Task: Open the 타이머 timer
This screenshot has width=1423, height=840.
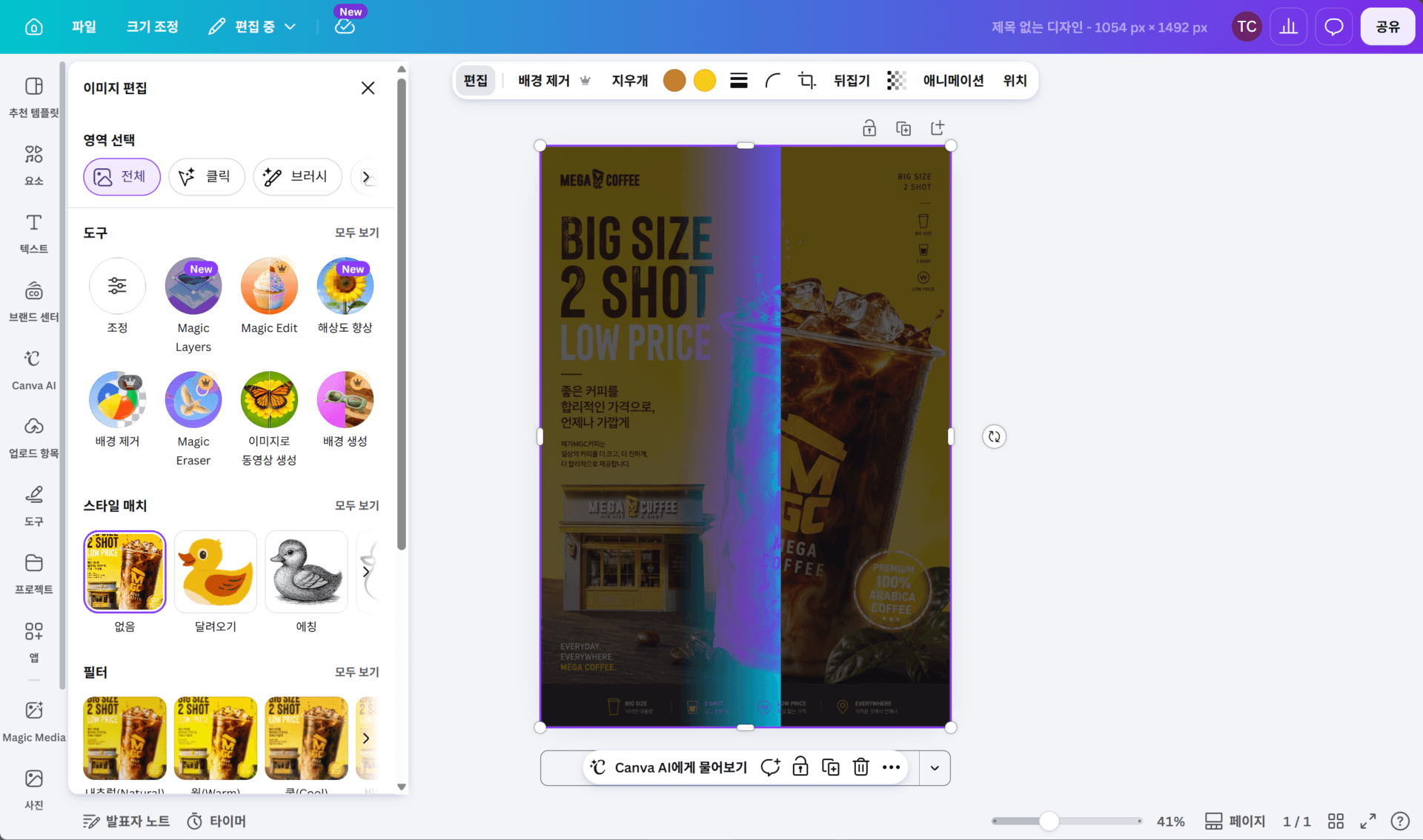Action: tap(216, 821)
